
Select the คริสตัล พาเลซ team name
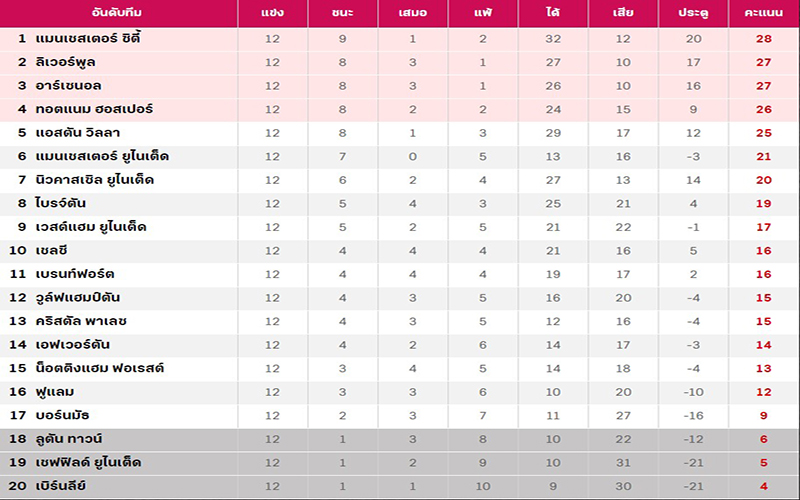[x=81, y=321]
